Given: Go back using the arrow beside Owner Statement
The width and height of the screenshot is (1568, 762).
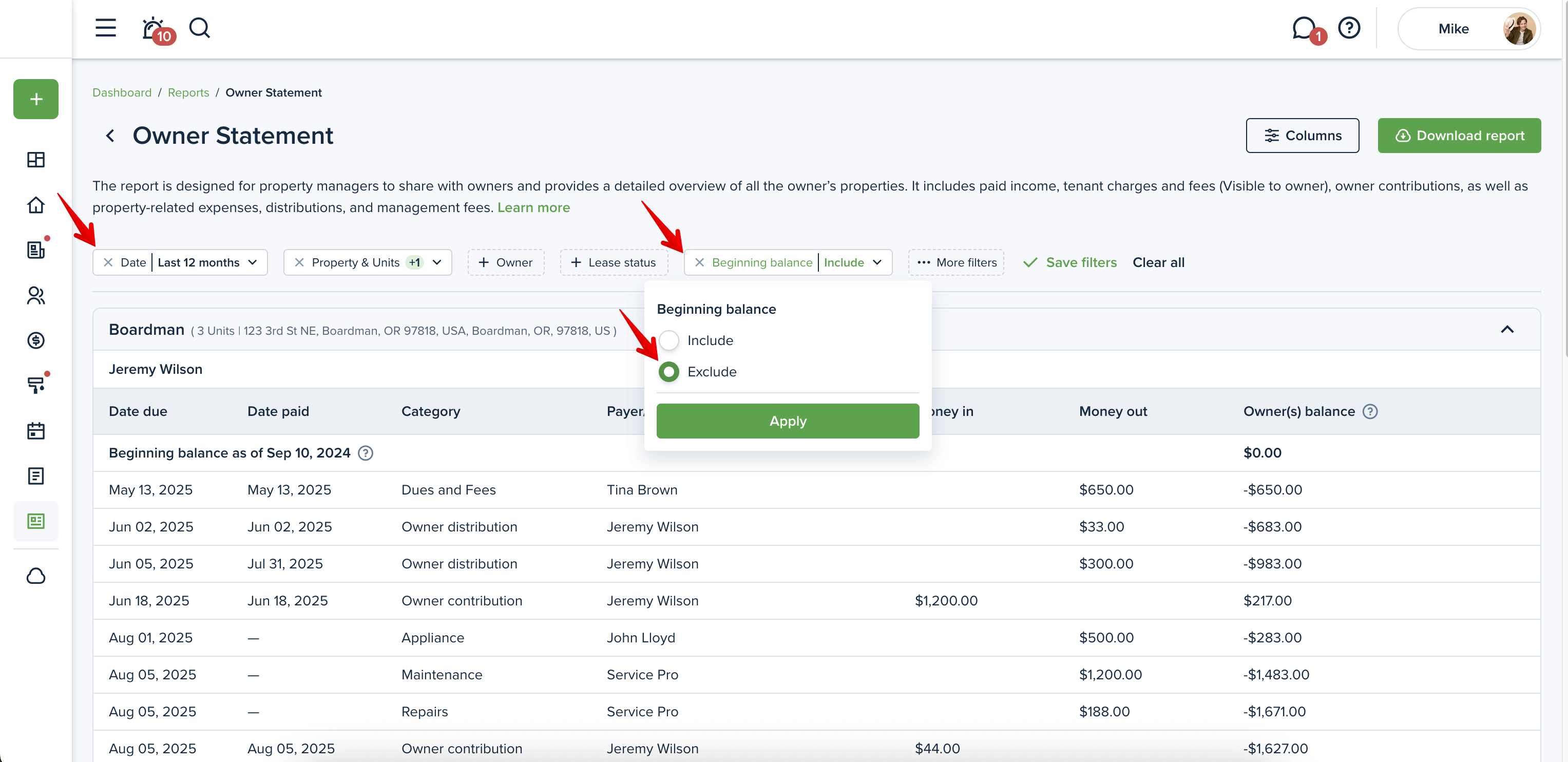Looking at the screenshot, I should point(110,136).
